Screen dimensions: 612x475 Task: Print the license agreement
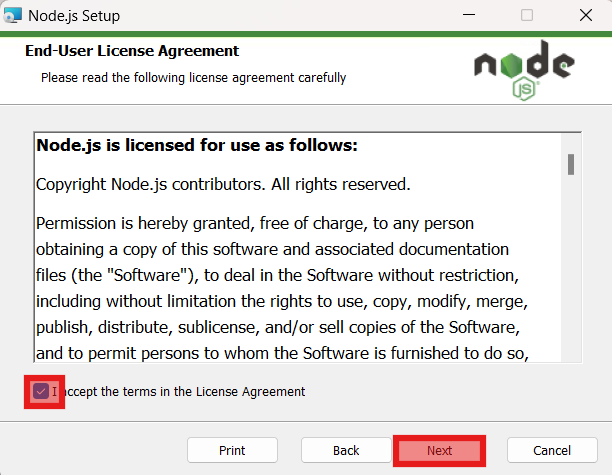[x=232, y=450]
